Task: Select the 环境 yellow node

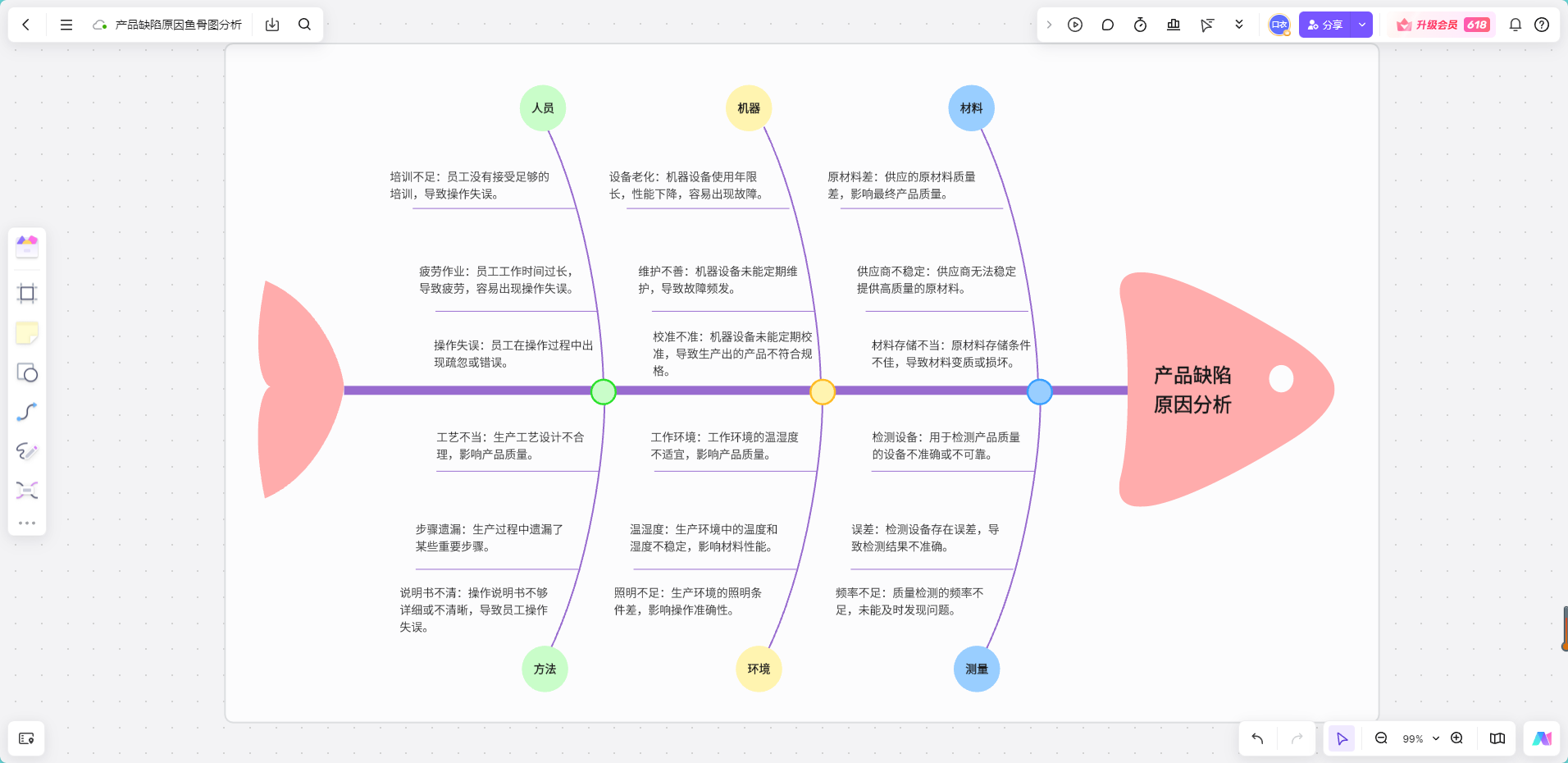Action: 759,669
